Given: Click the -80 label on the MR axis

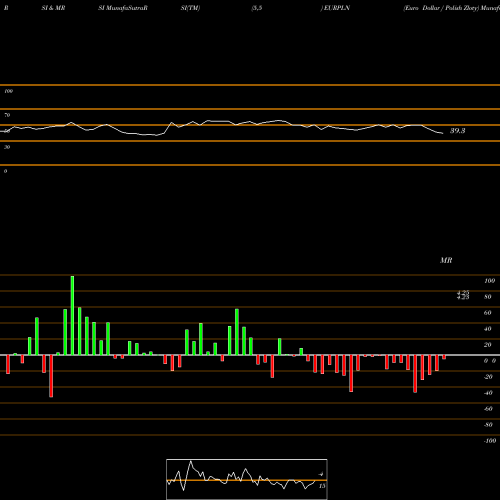Looking at the screenshot, I should click(488, 425).
